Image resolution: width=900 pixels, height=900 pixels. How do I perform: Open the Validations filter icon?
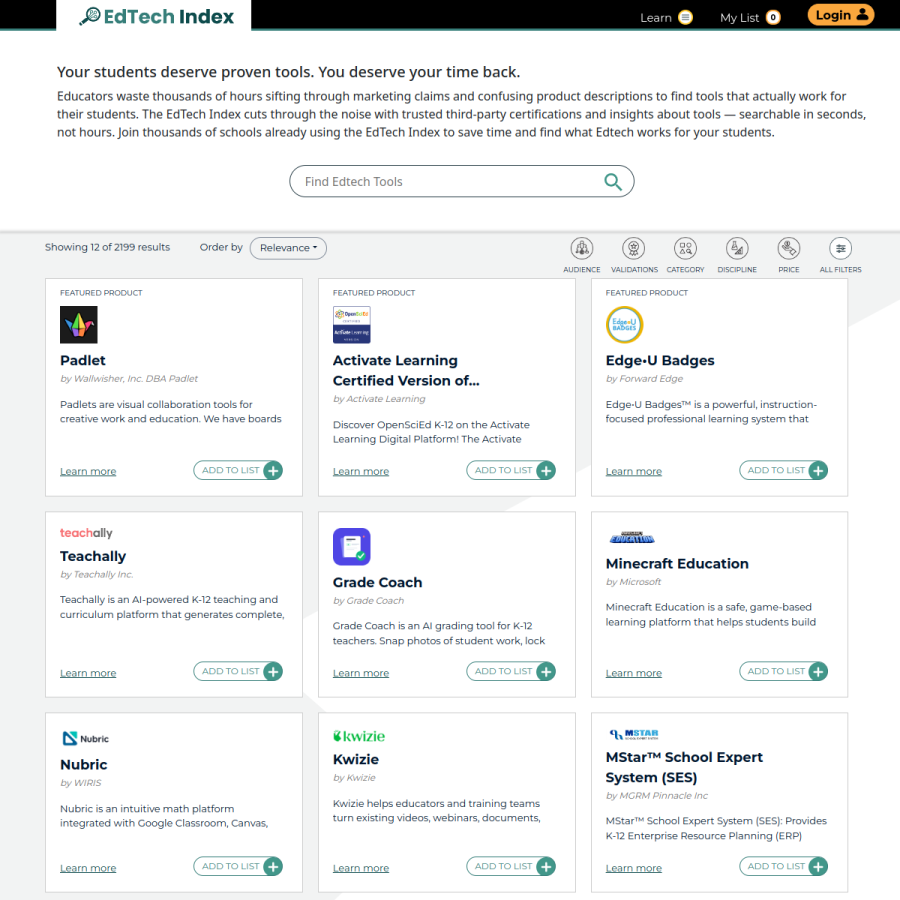coord(634,249)
